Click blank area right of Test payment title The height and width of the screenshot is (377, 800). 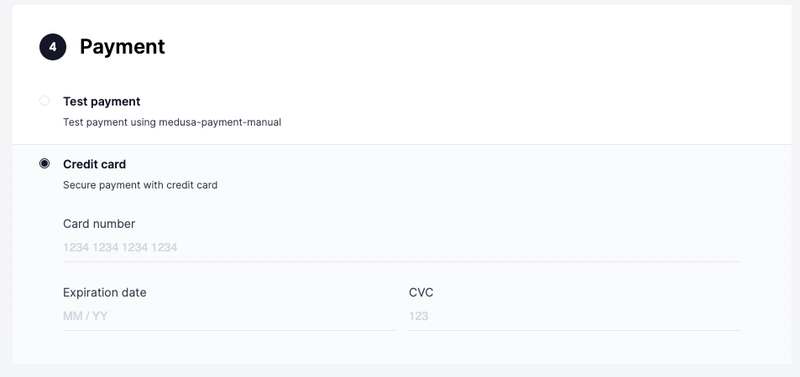[459, 102]
